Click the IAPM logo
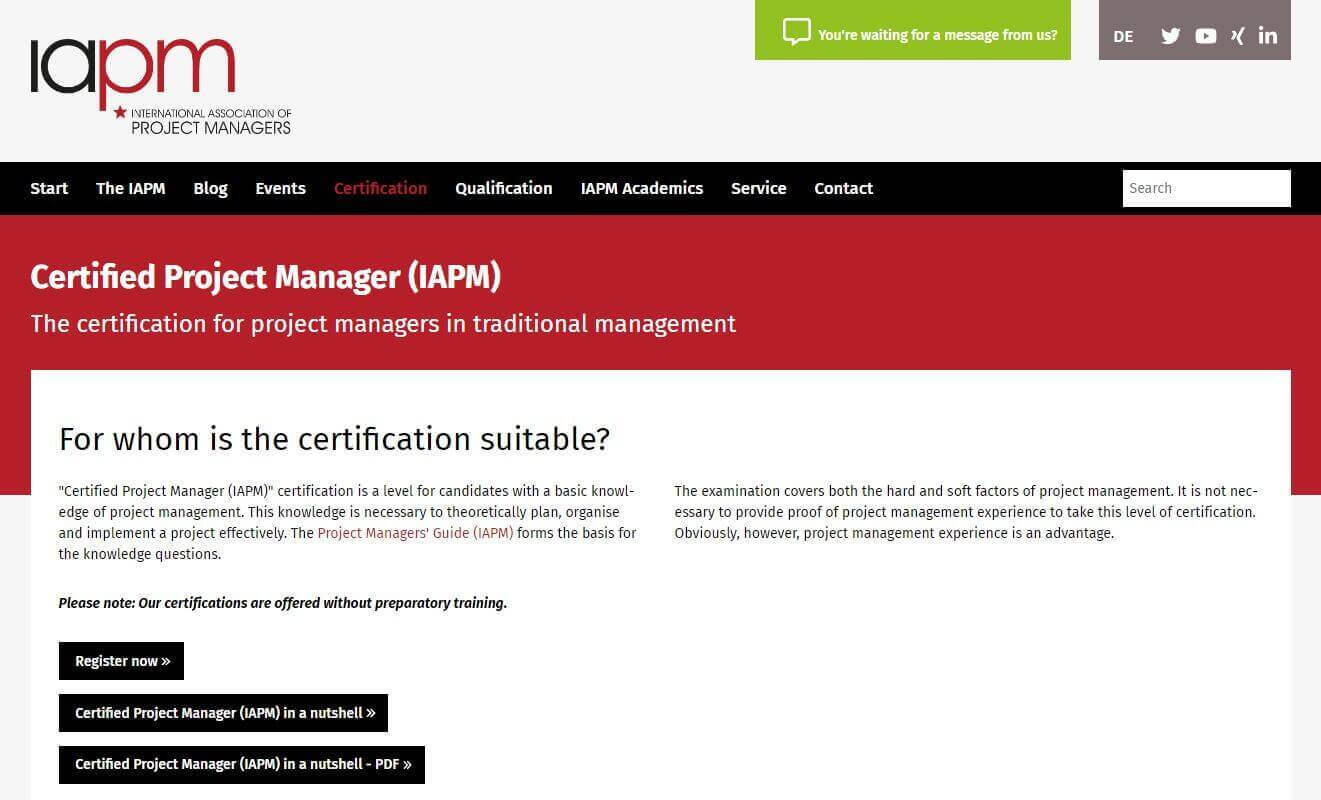The image size is (1321, 800). pos(161,87)
